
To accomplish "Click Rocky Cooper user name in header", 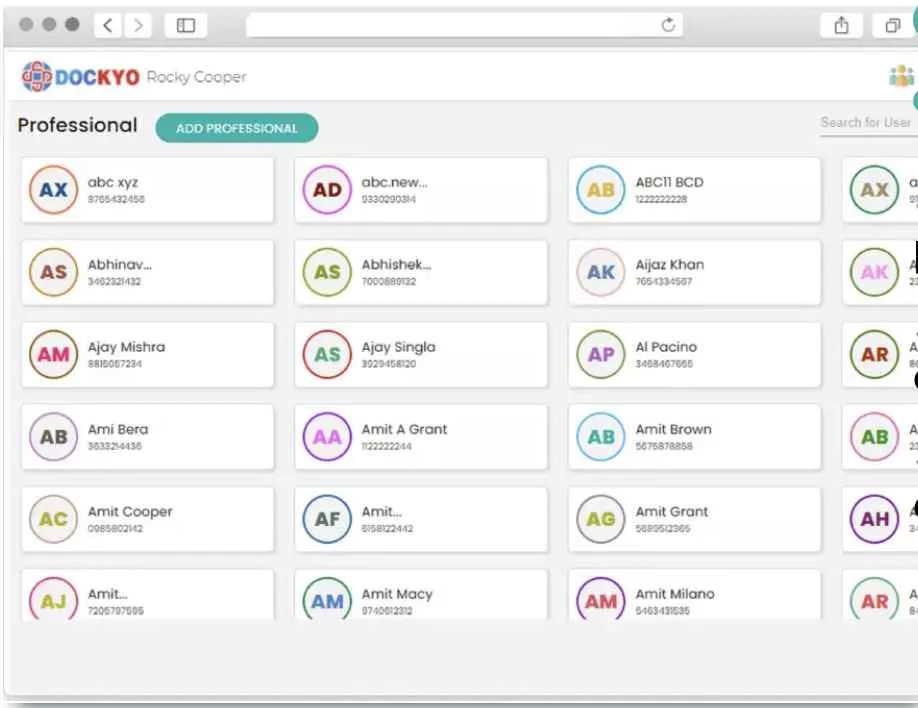I will click(196, 77).
